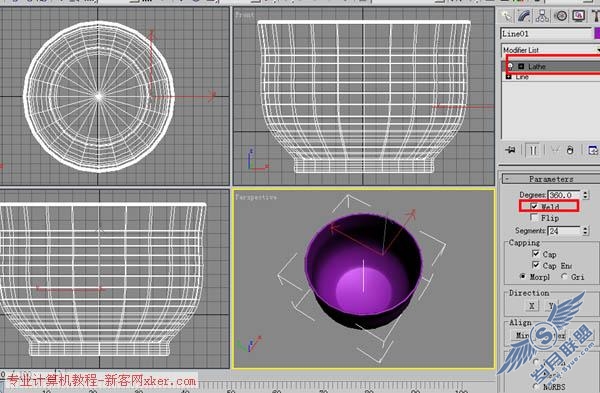This screenshot has height=393, width=600.
Task: Click Remove Modifier trash icon
Action: pos(570,150)
